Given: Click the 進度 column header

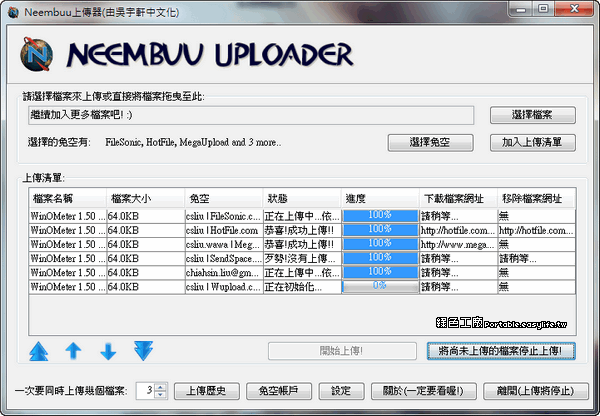Looking at the screenshot, I should pos(380,199).
